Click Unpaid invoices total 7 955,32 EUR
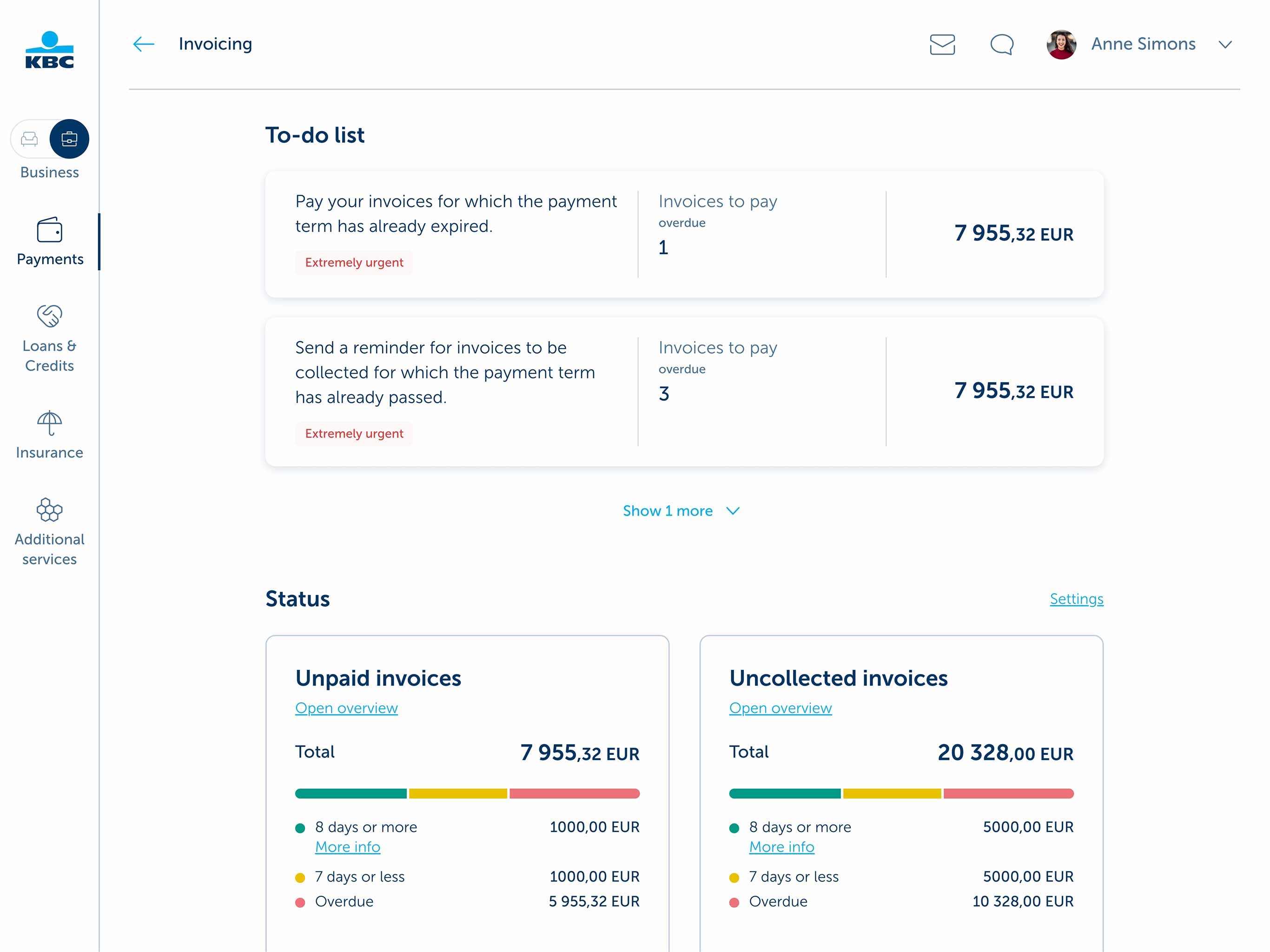This screenshot has height=952, width=1270. [580, 753]
